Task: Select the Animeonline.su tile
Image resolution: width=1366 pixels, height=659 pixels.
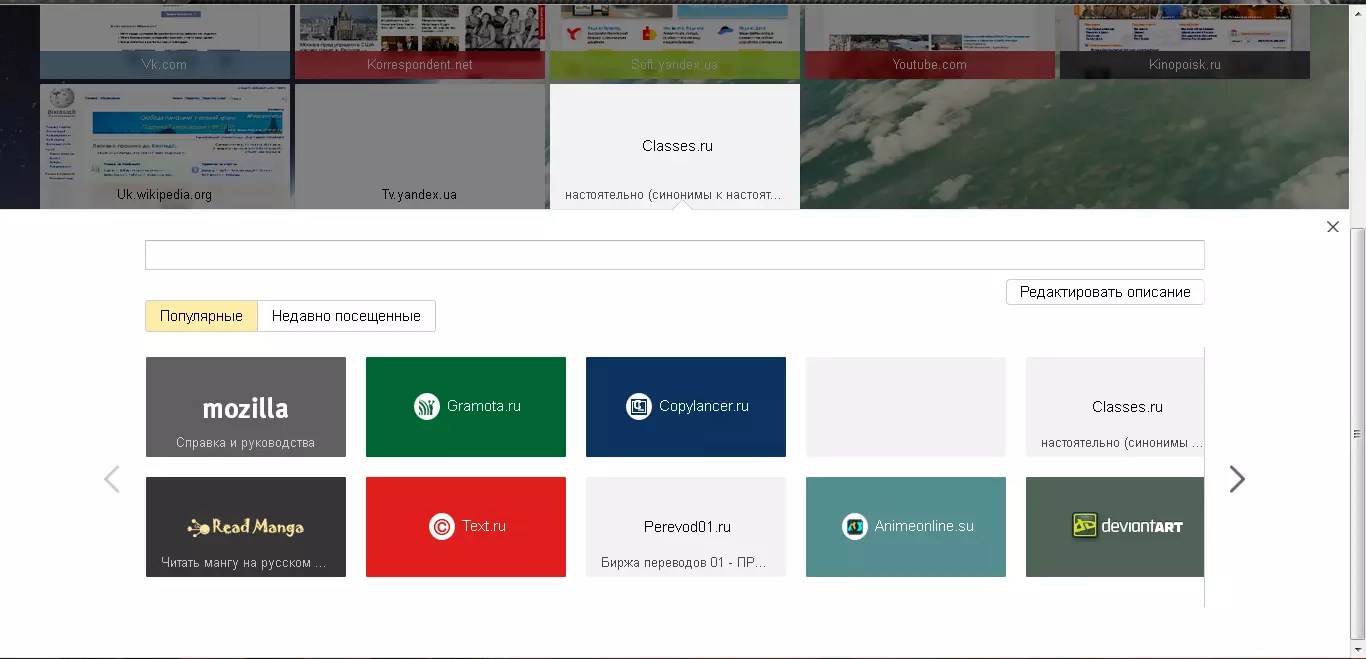Action: (x=906, y=527)
